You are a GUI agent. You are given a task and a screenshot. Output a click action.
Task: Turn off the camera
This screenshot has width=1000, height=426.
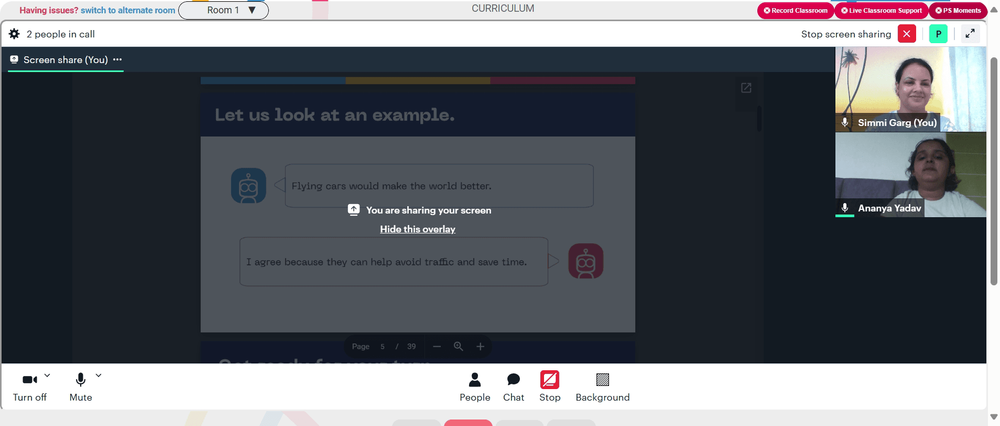pos(30,387)
